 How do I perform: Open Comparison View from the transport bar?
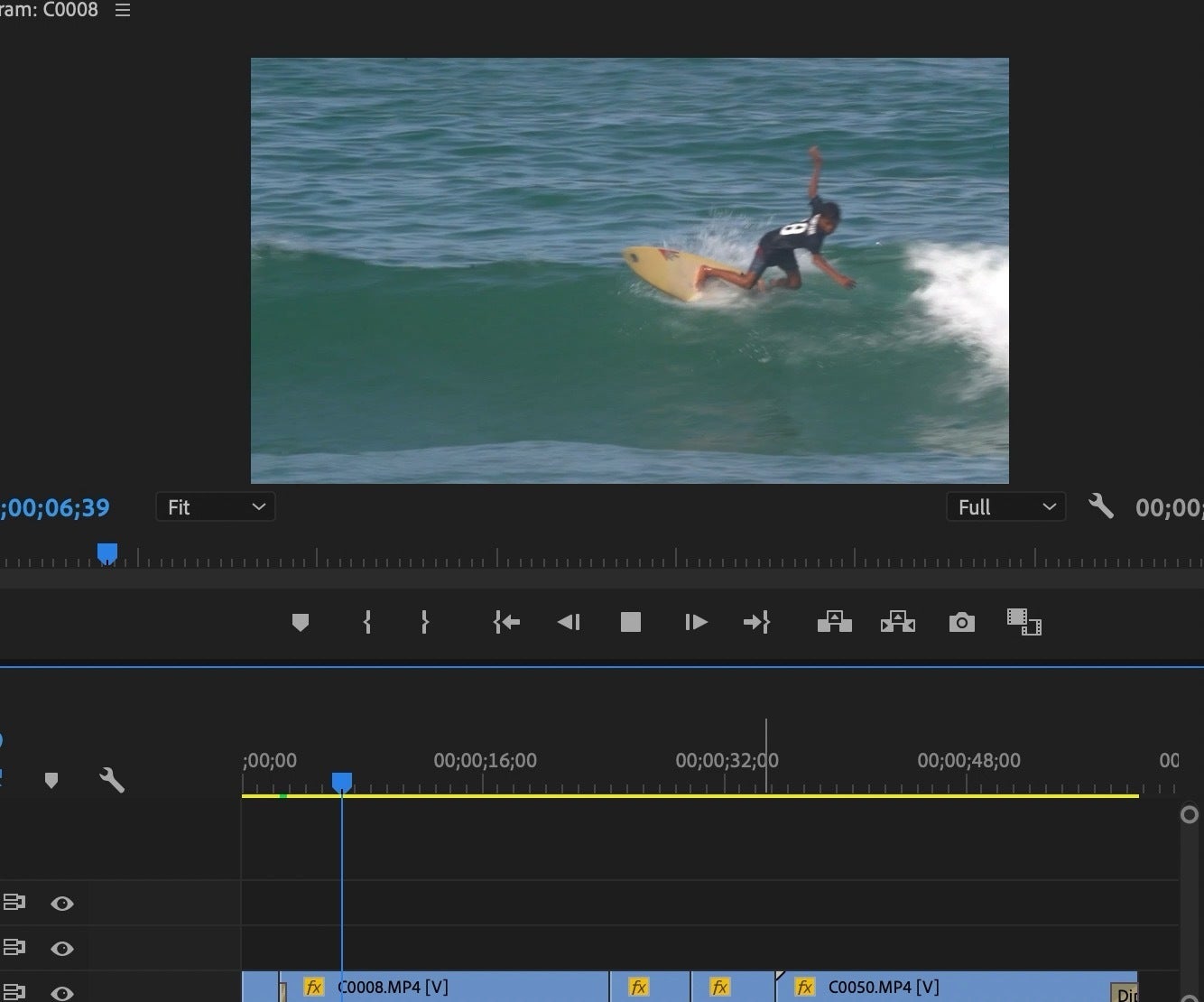[1023, 622]
